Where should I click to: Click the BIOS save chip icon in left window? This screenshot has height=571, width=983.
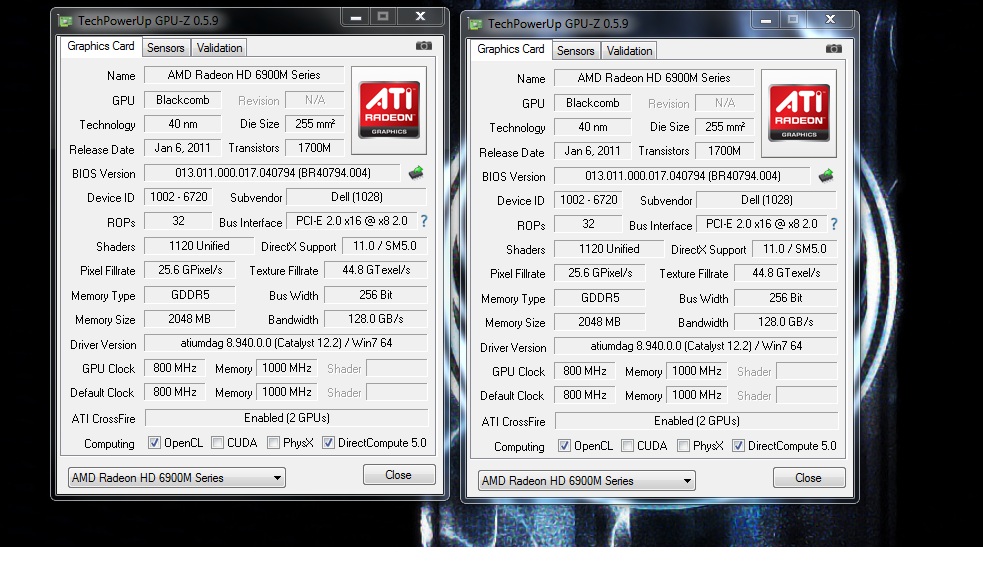click(x=416, y=172)
